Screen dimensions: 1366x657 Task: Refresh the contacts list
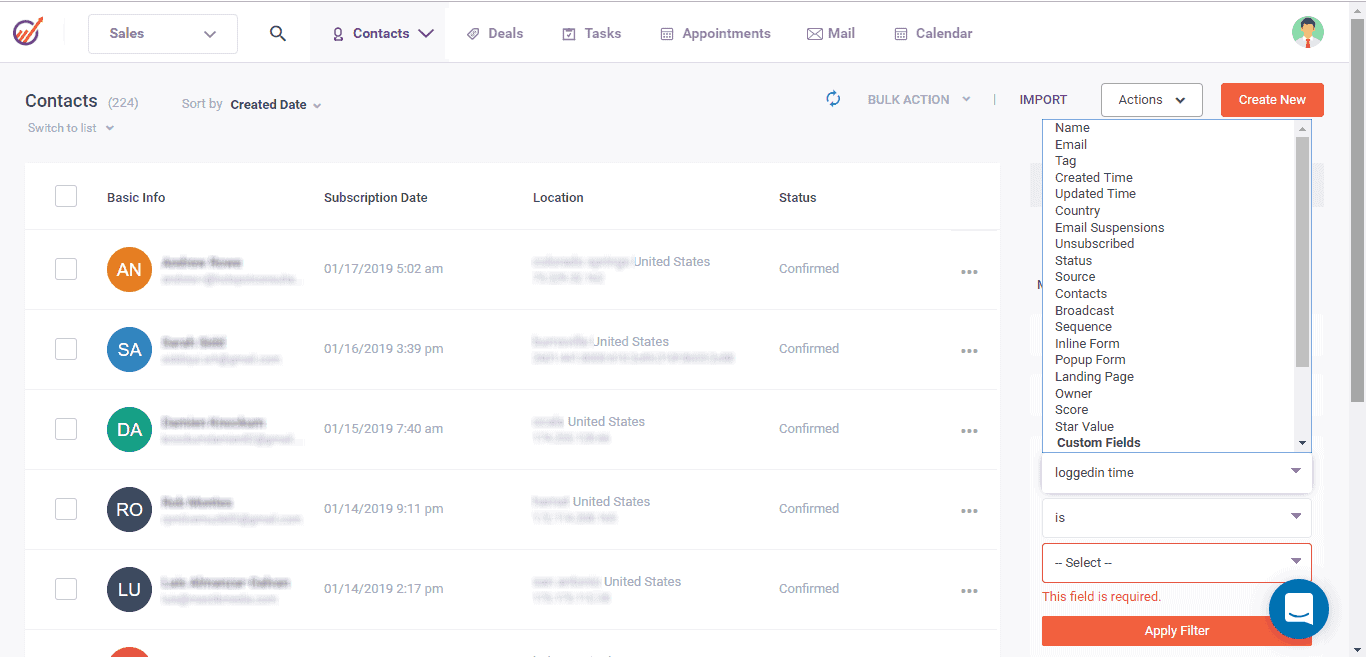(x=833, y=99)
